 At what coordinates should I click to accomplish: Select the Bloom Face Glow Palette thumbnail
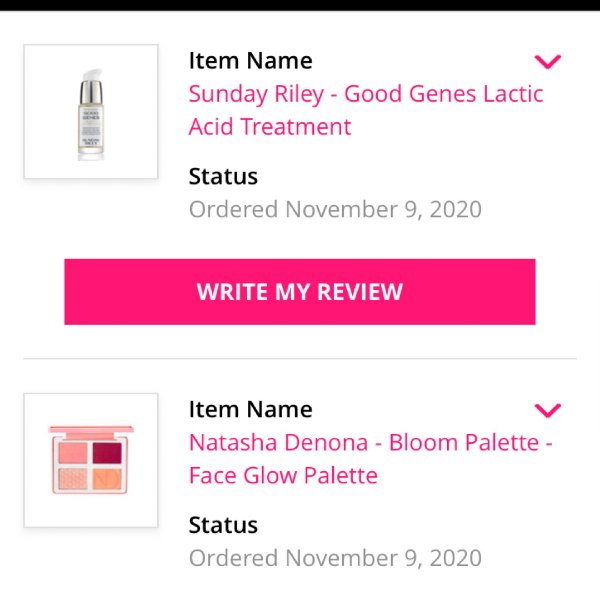tap(91, 460)
